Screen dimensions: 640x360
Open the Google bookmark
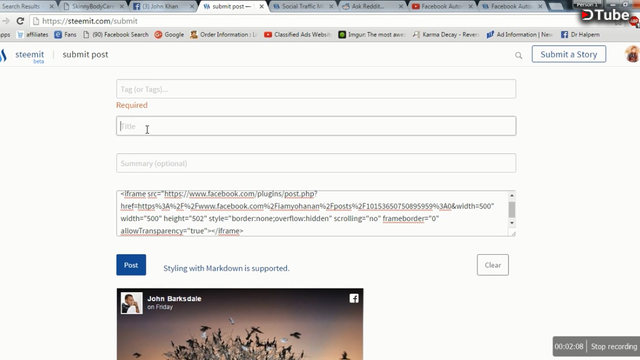coord(169,35)
